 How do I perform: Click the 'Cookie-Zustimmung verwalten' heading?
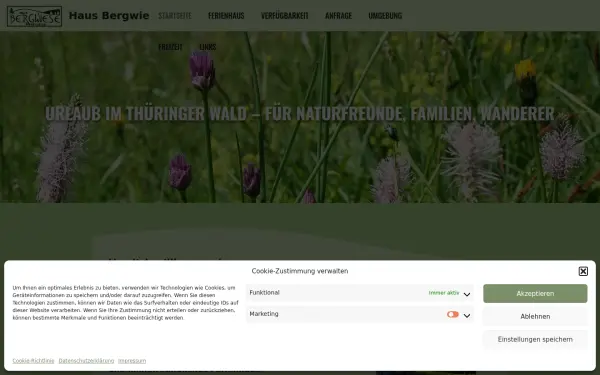tap(300, 271)
